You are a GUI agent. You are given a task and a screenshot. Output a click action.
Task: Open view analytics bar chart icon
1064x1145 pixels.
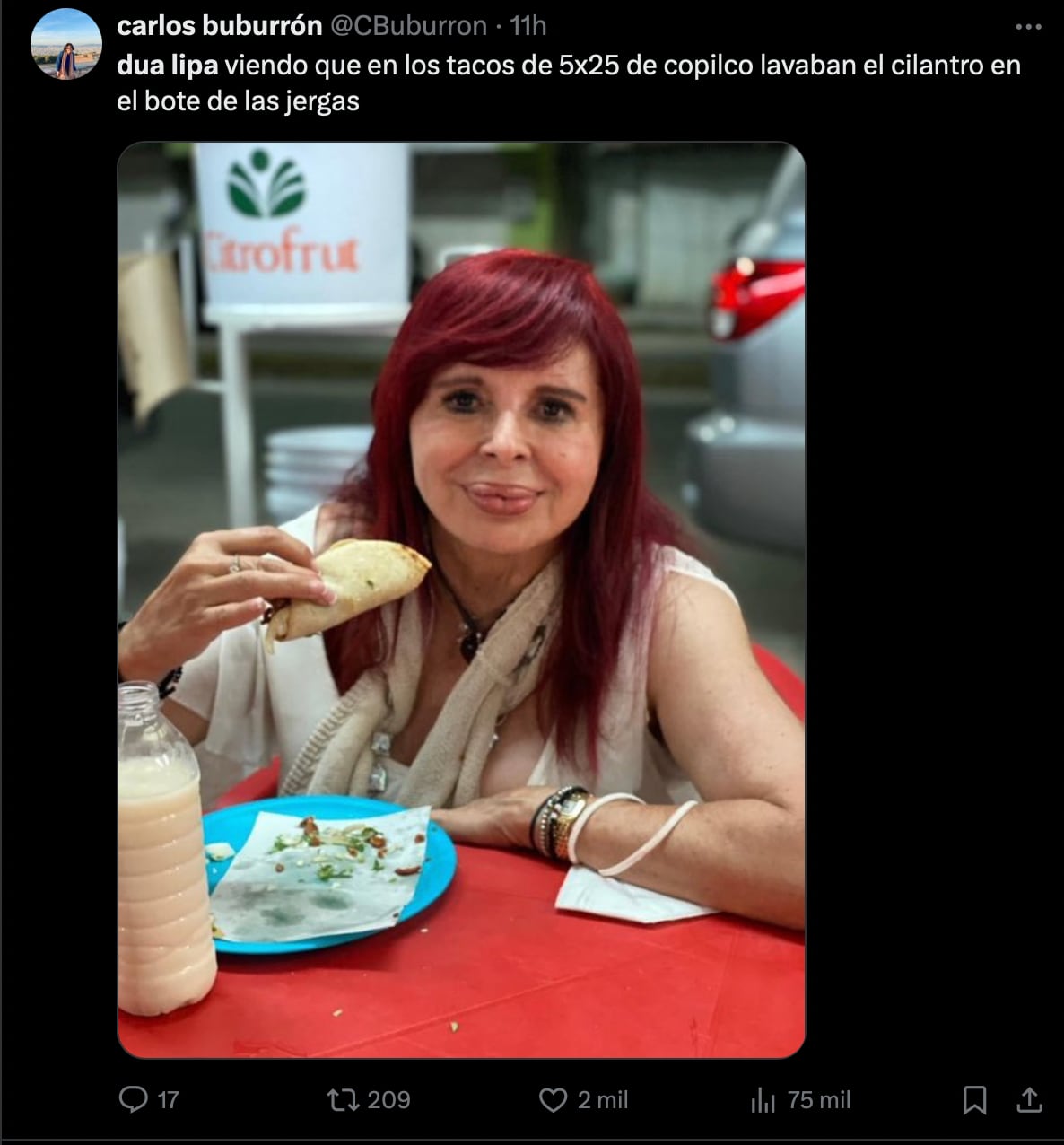pyautogui.click(x=763, y=1100)
